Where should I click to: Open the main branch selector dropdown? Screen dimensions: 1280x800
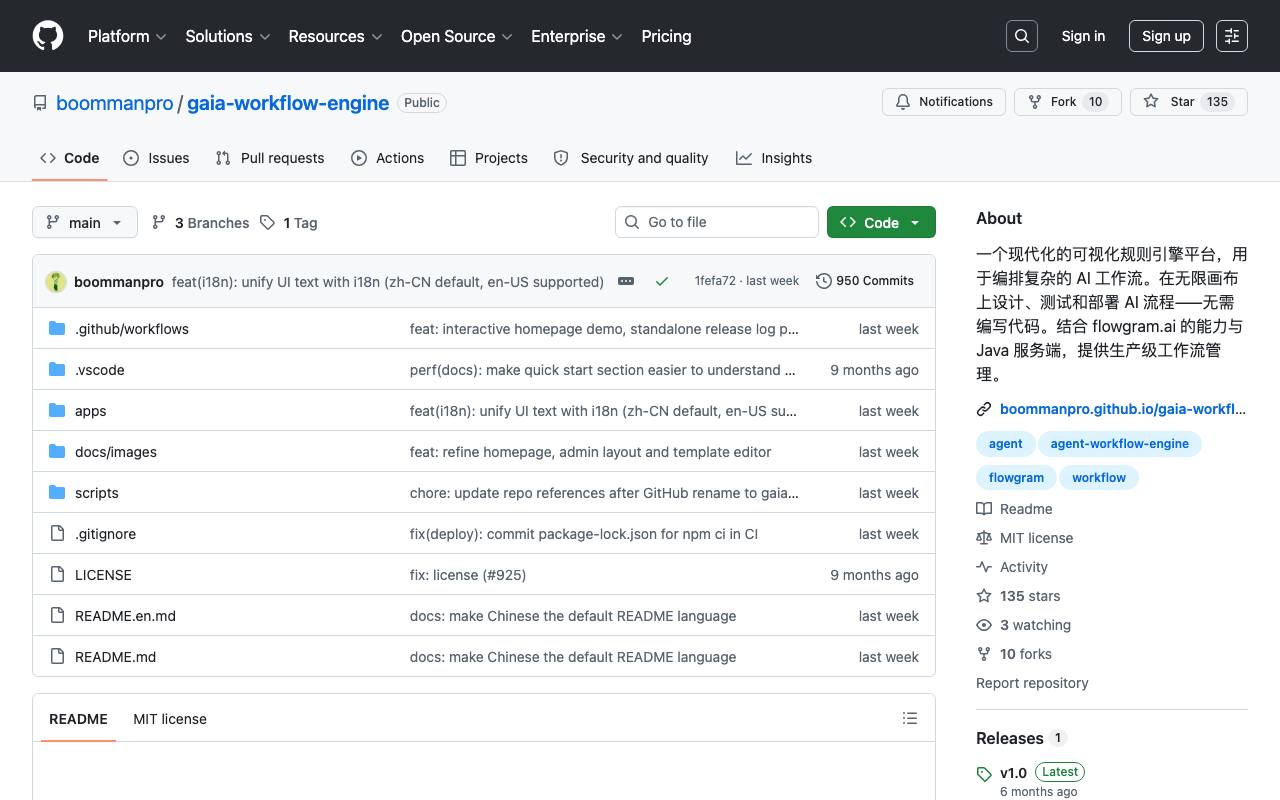point(84,222)
